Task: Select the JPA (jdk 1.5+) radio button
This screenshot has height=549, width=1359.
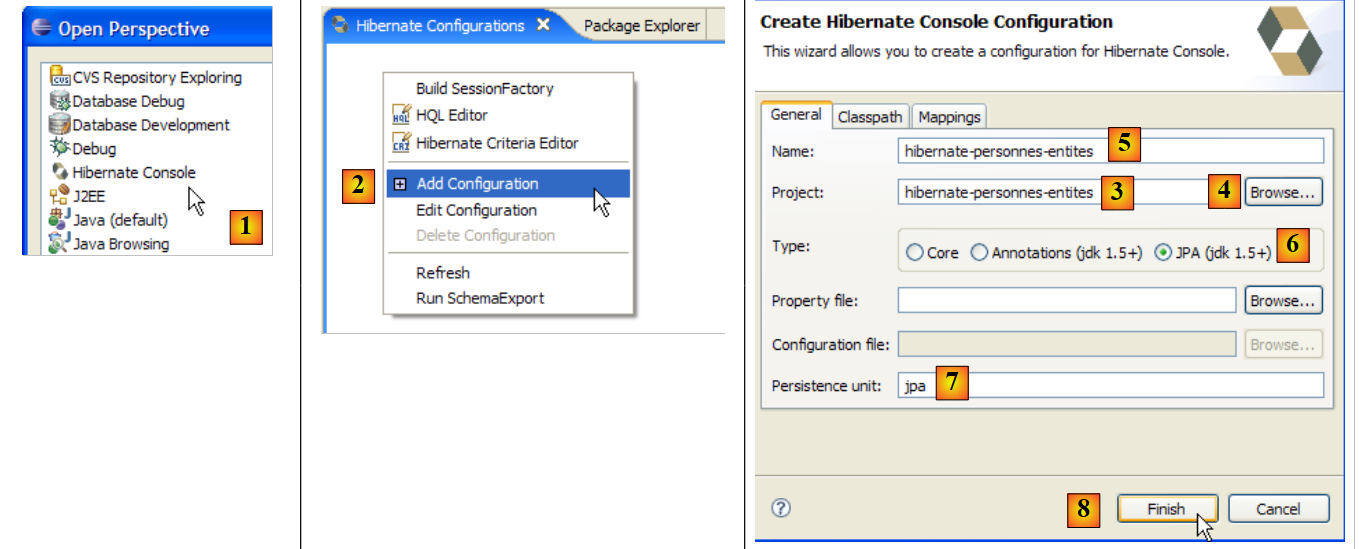Action: coord(1163,253)
